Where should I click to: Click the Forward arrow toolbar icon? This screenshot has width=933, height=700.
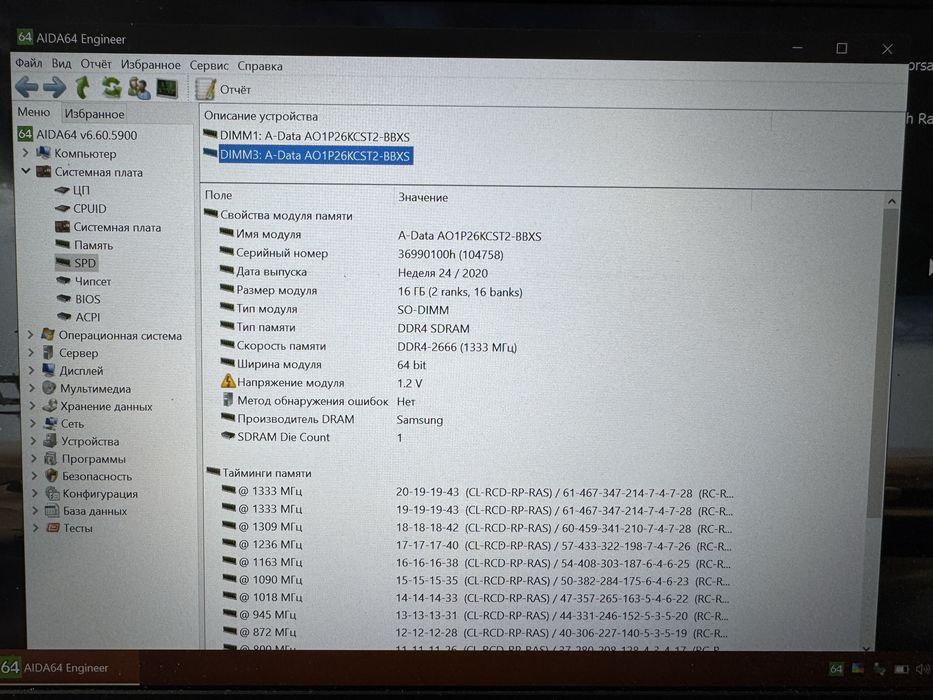click(55, 88)
